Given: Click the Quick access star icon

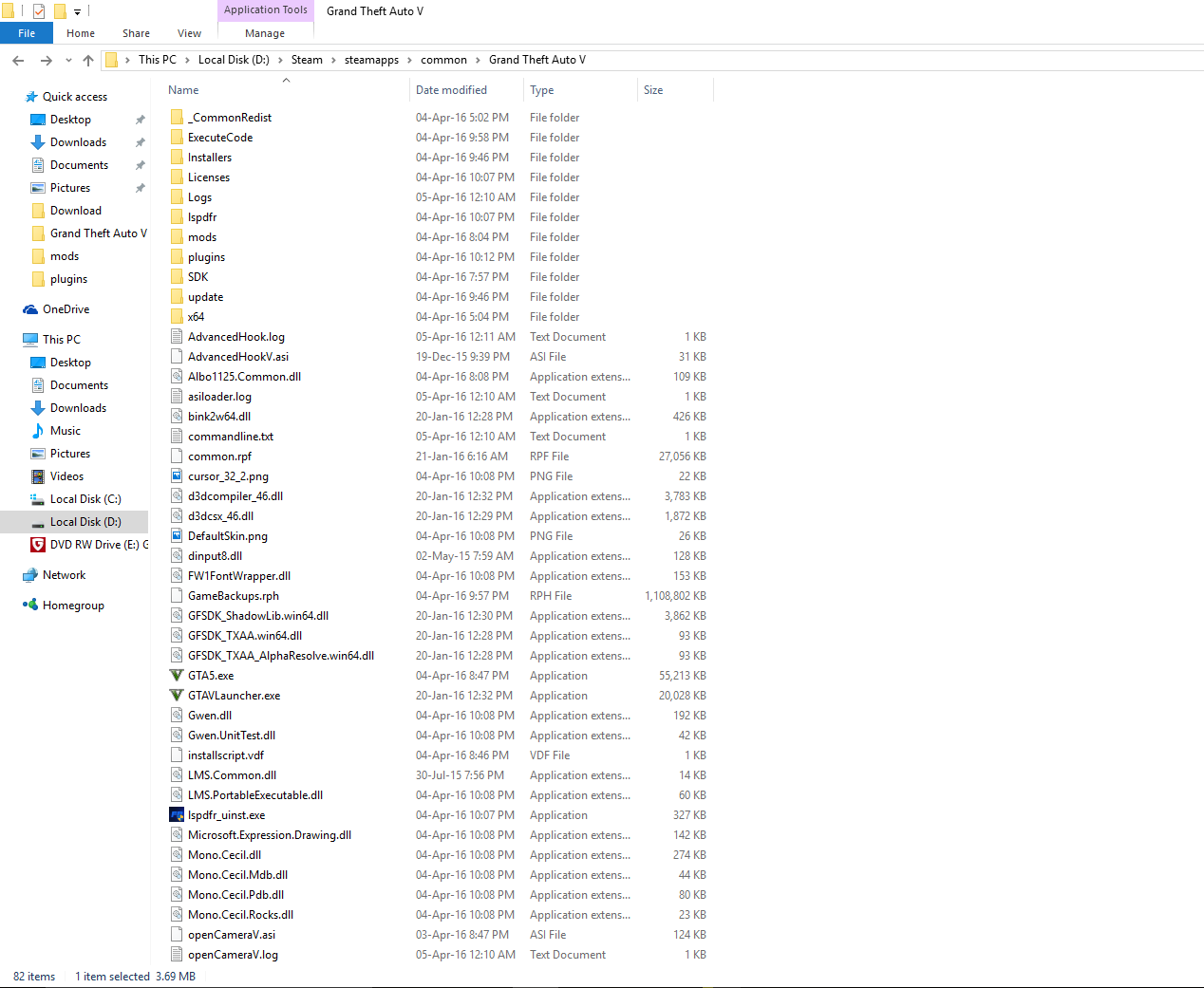Looking at the screenshot, I should pos(31,97).
